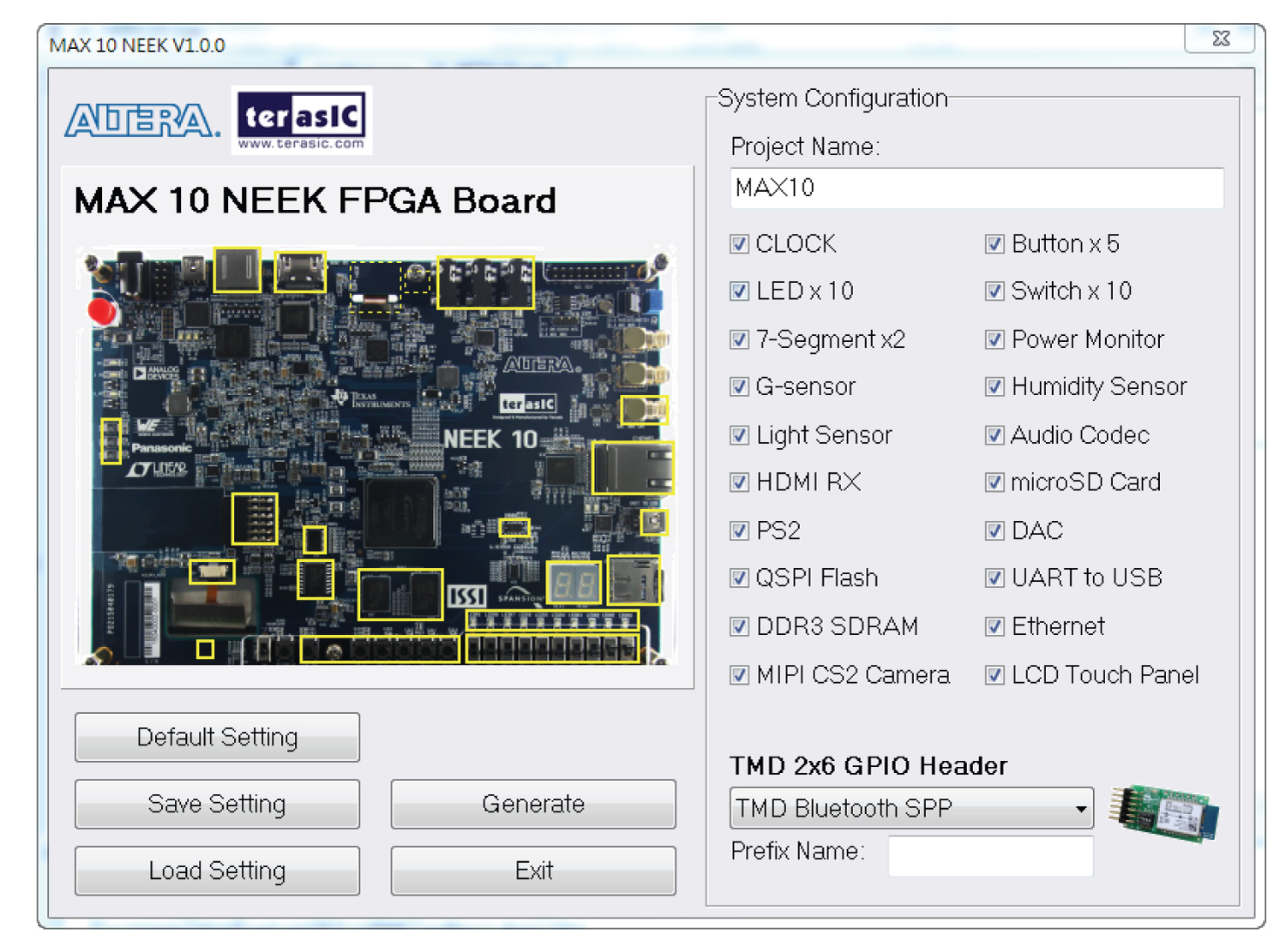
Task: Toggle Switch x 10 checkbox
Action: click(995, 291)
